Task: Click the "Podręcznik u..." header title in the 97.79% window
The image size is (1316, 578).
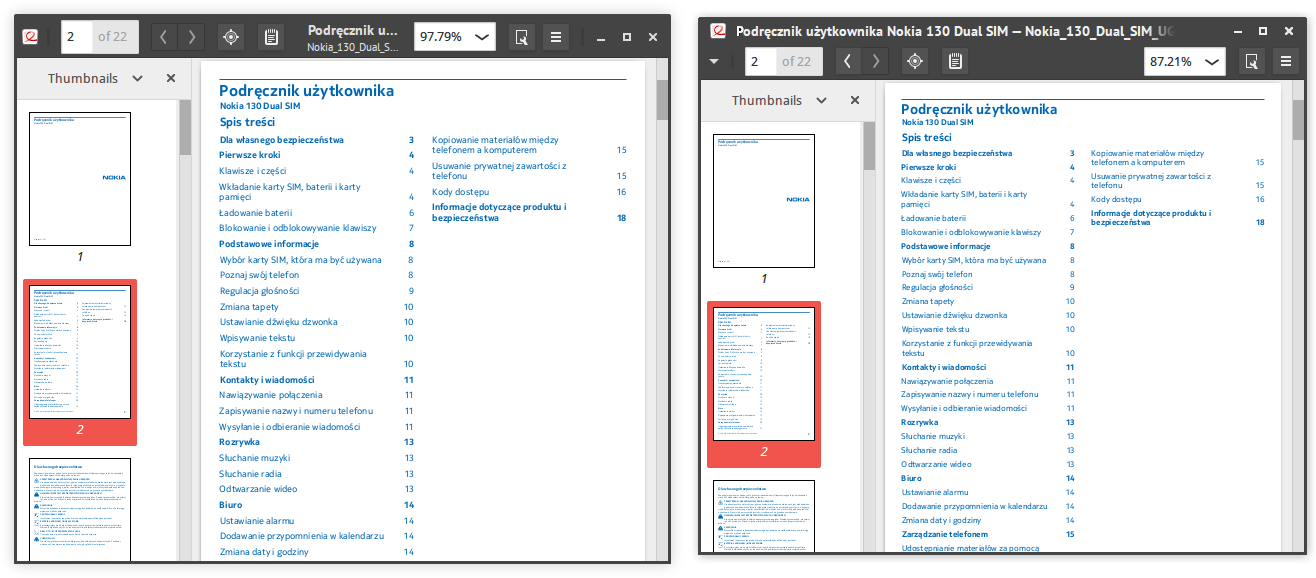Action: (352, 30)
